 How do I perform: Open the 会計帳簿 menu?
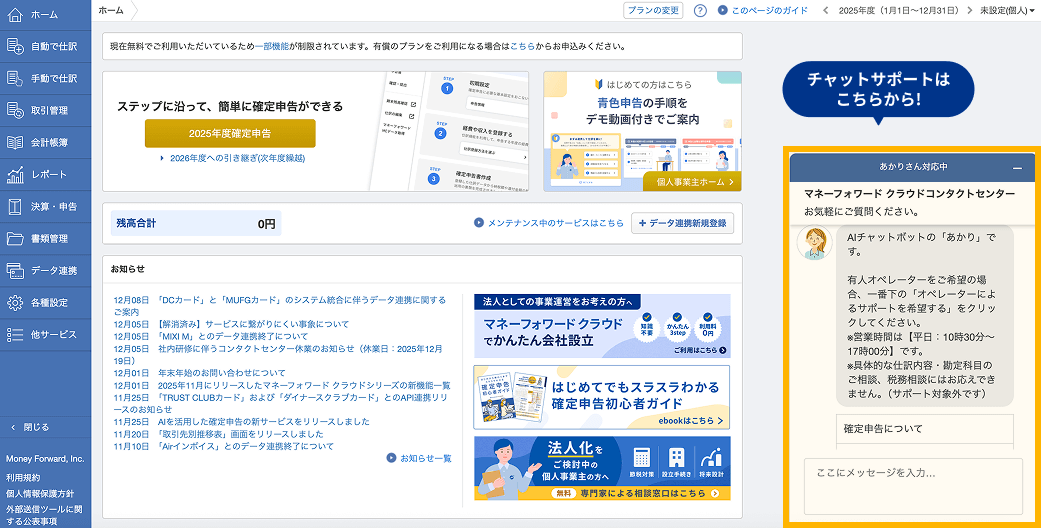pos(49,142)
